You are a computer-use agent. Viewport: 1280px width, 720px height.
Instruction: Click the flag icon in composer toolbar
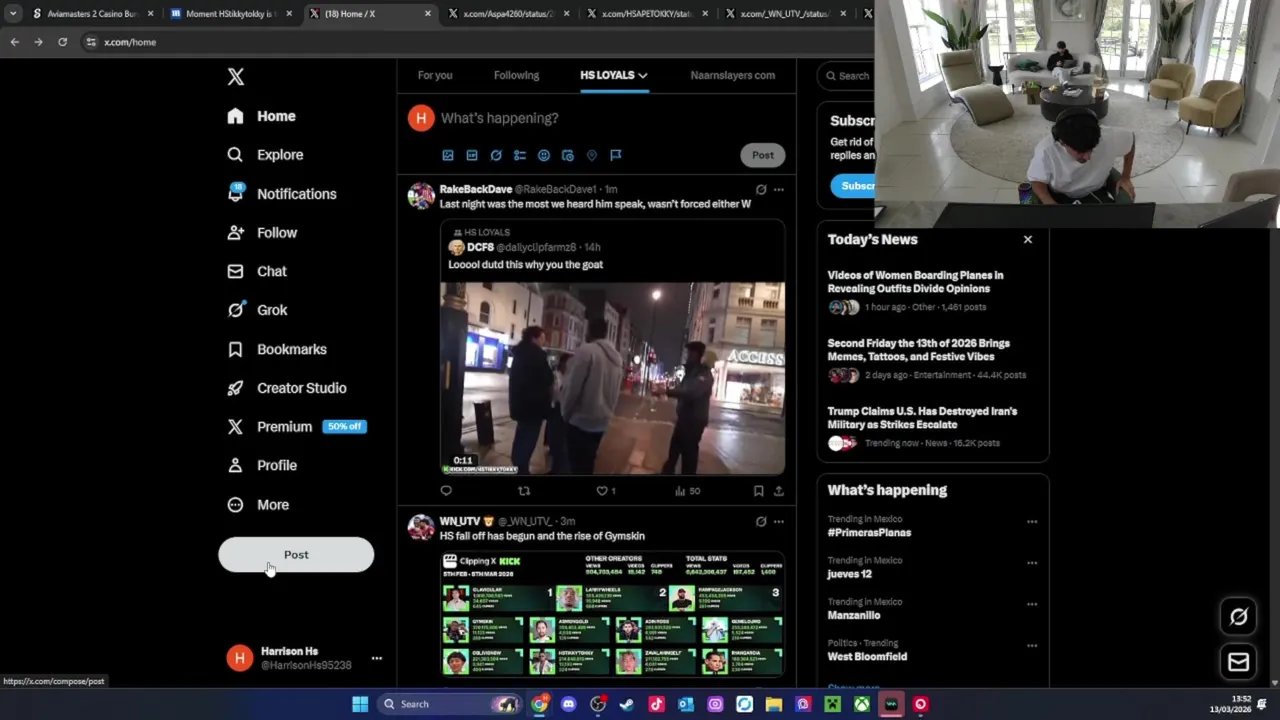click(616, 155)
